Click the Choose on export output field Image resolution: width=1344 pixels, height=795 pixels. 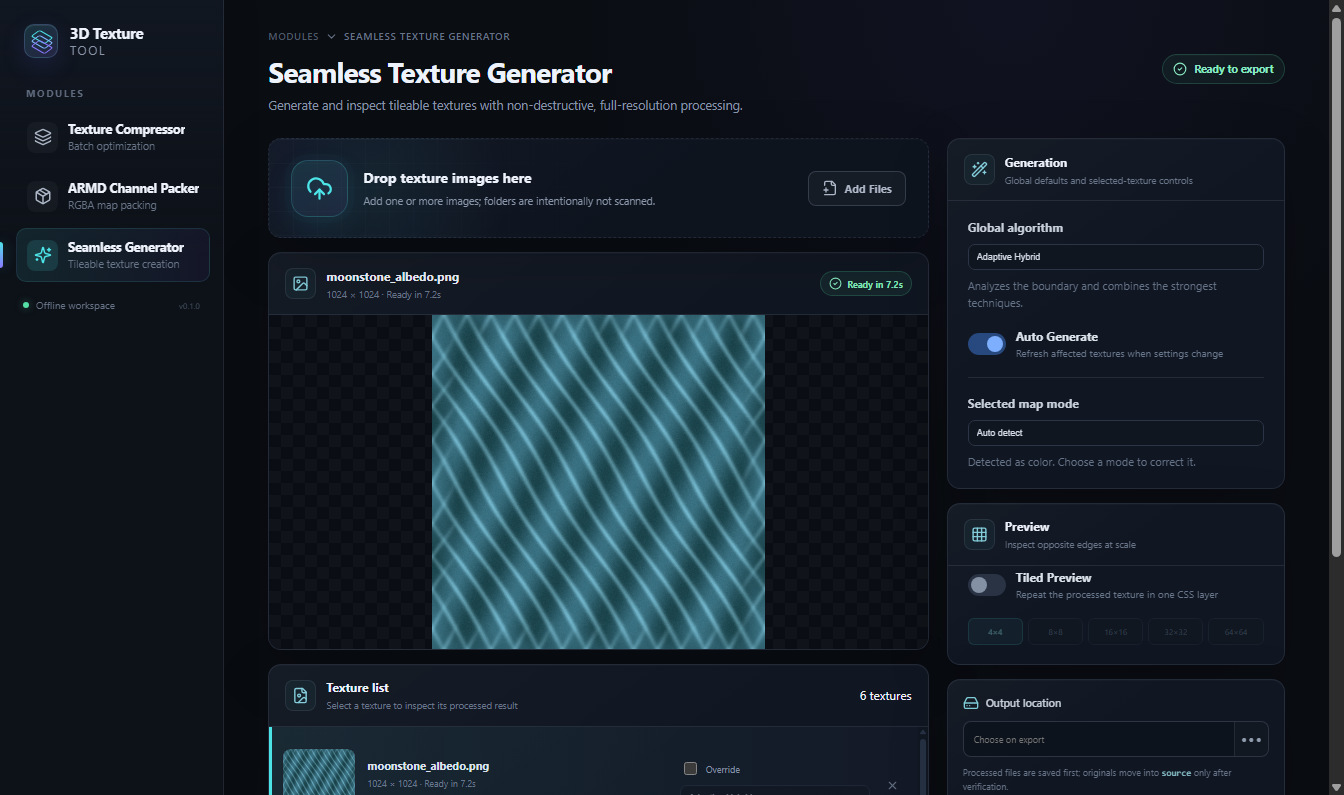1099,739
